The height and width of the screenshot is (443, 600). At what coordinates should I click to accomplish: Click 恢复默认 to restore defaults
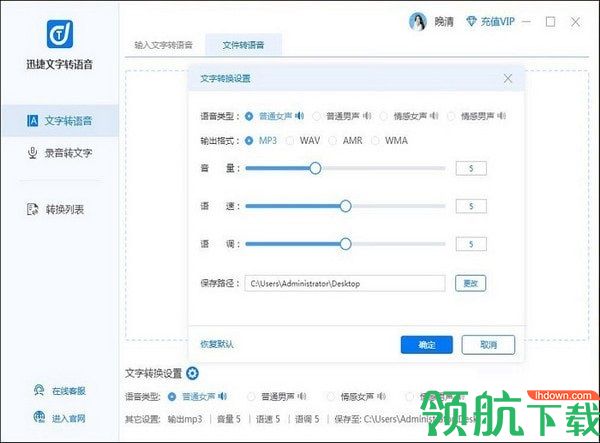click(x=217, y=344)
